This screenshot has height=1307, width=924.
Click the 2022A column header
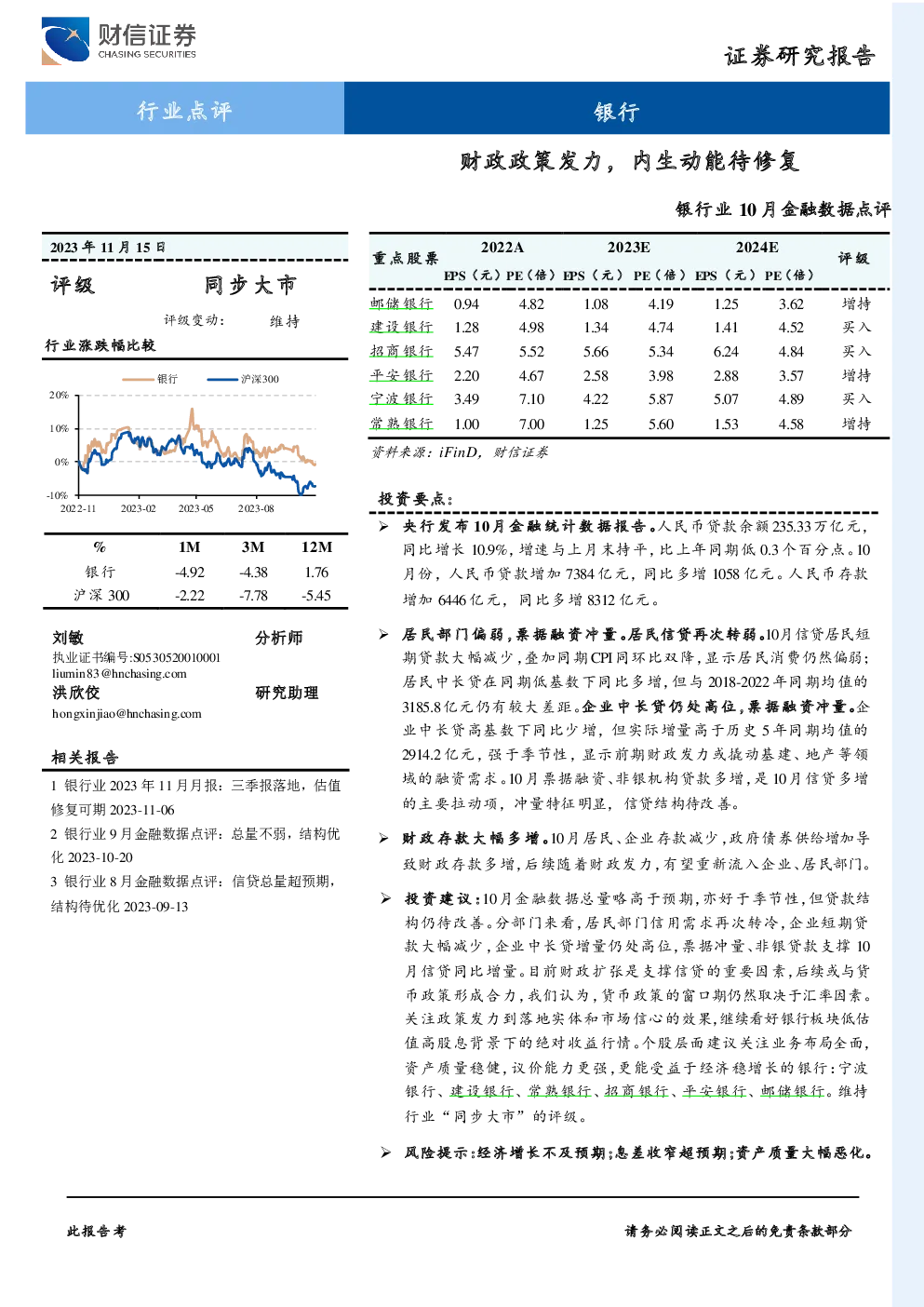coord(502,248)
